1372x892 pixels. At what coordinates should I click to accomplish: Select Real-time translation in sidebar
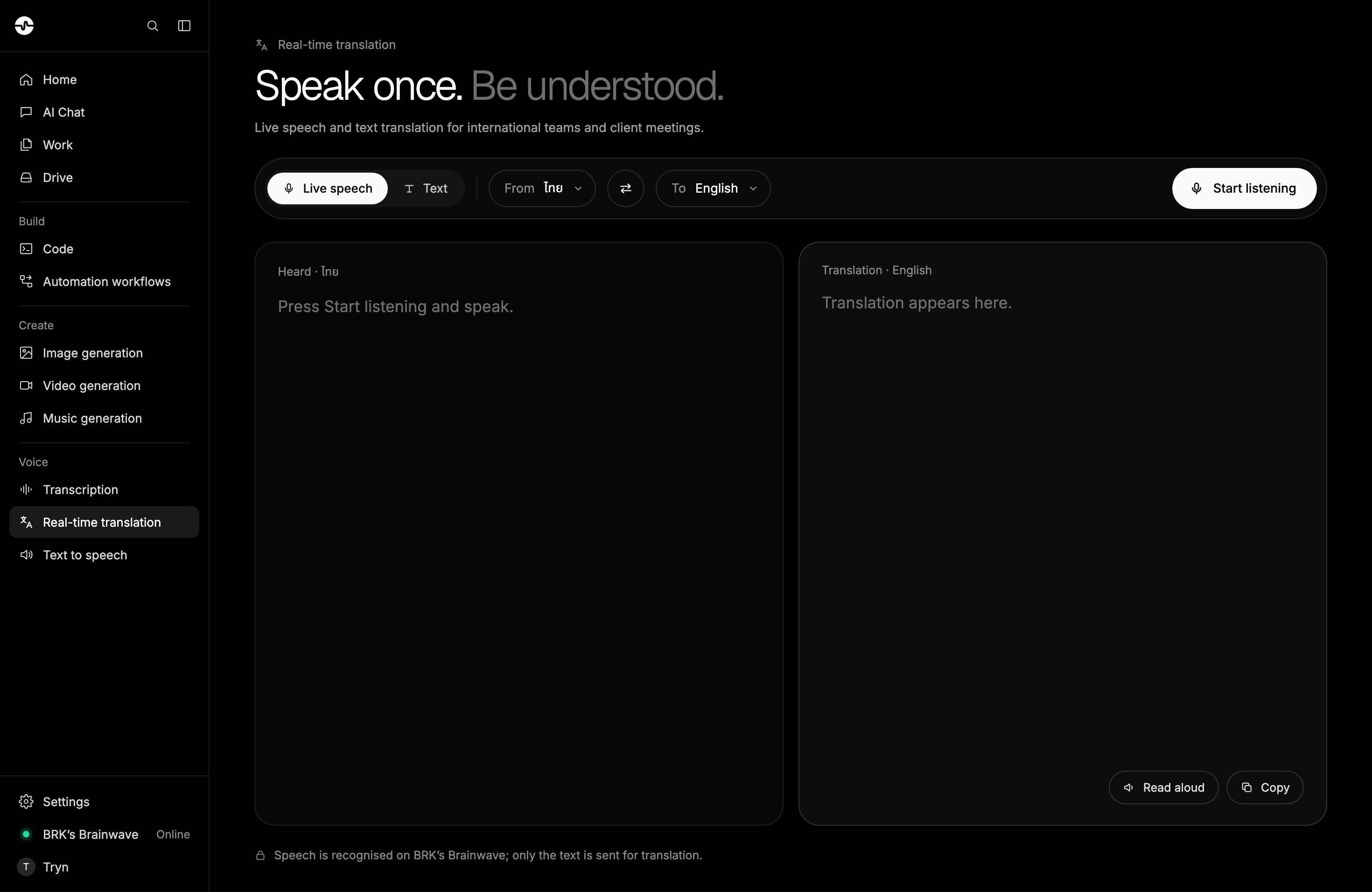click(x=105, y=522)
